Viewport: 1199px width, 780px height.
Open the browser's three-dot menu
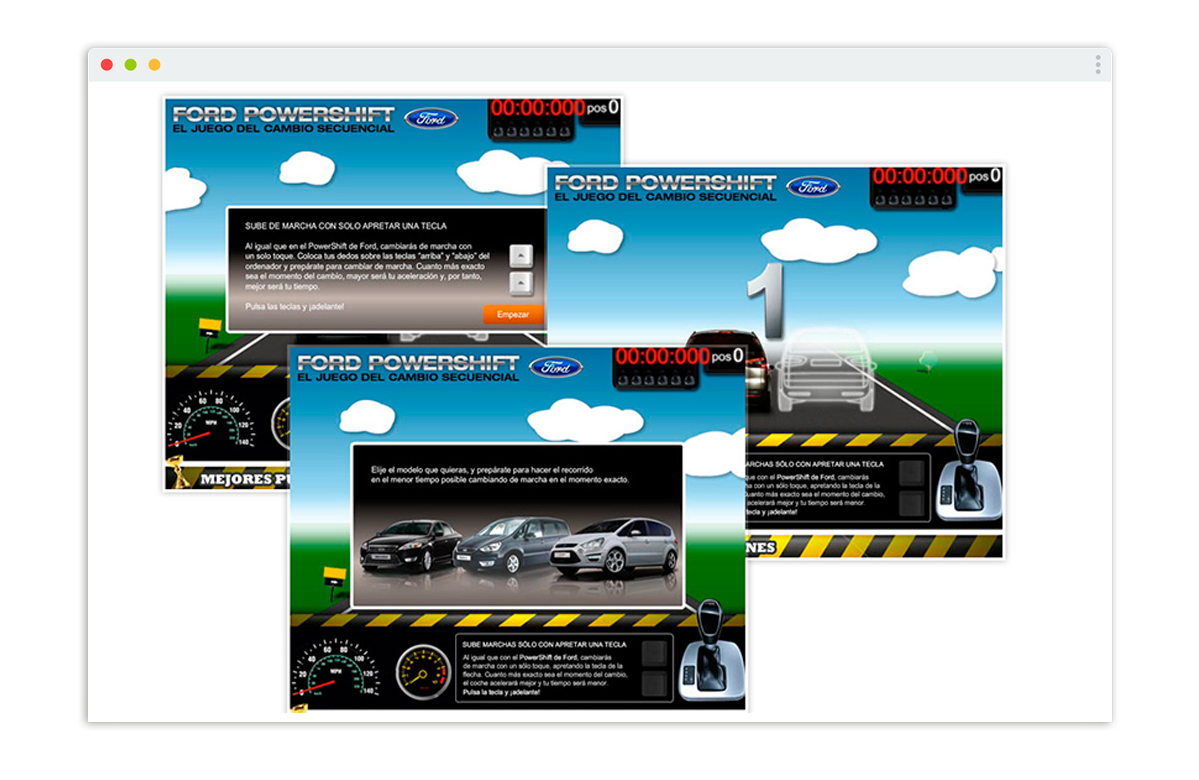point(1097,65)
